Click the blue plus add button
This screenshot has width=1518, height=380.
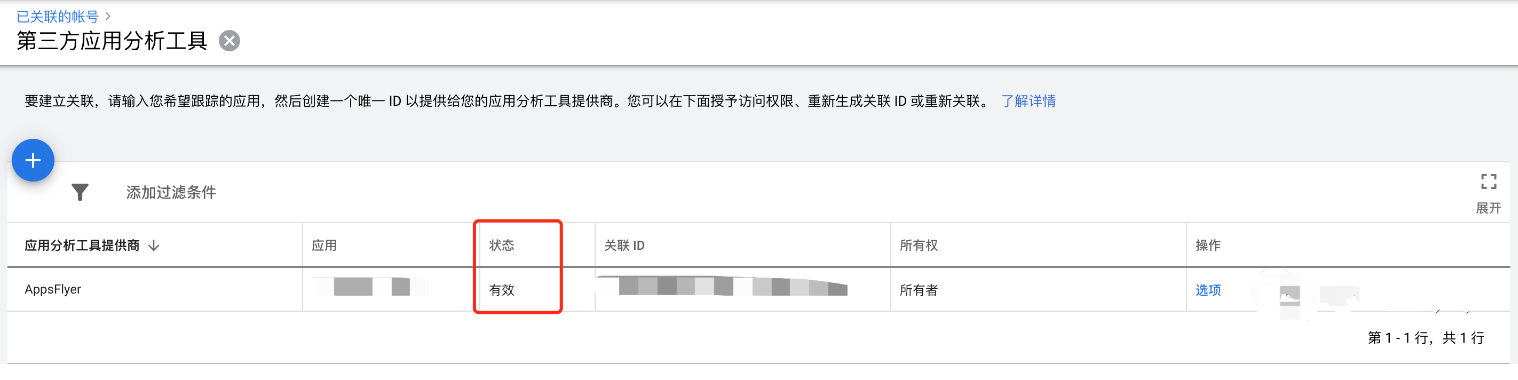click(33, 160)
